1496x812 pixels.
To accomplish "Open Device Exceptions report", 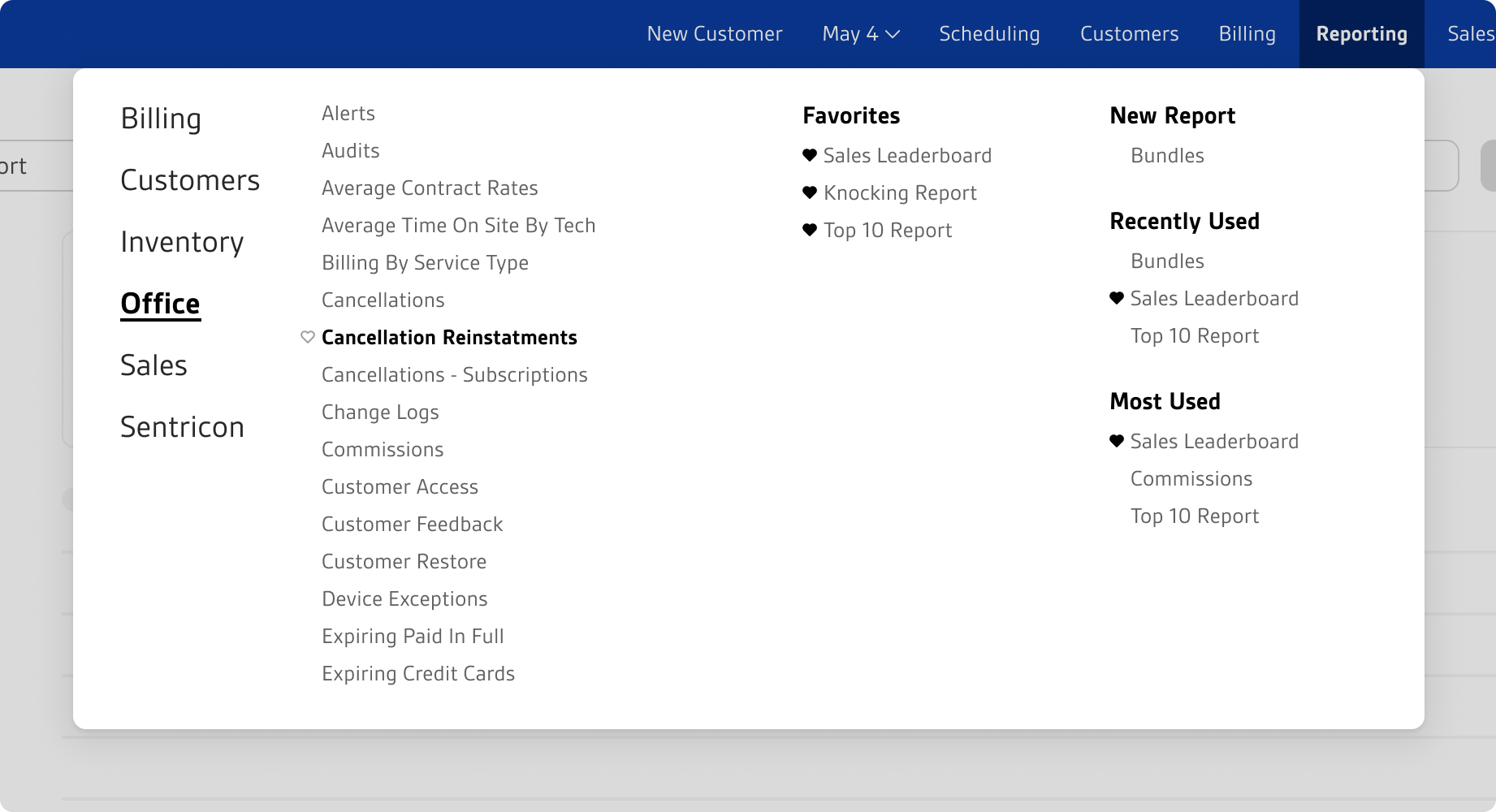I will click(404, 598).
